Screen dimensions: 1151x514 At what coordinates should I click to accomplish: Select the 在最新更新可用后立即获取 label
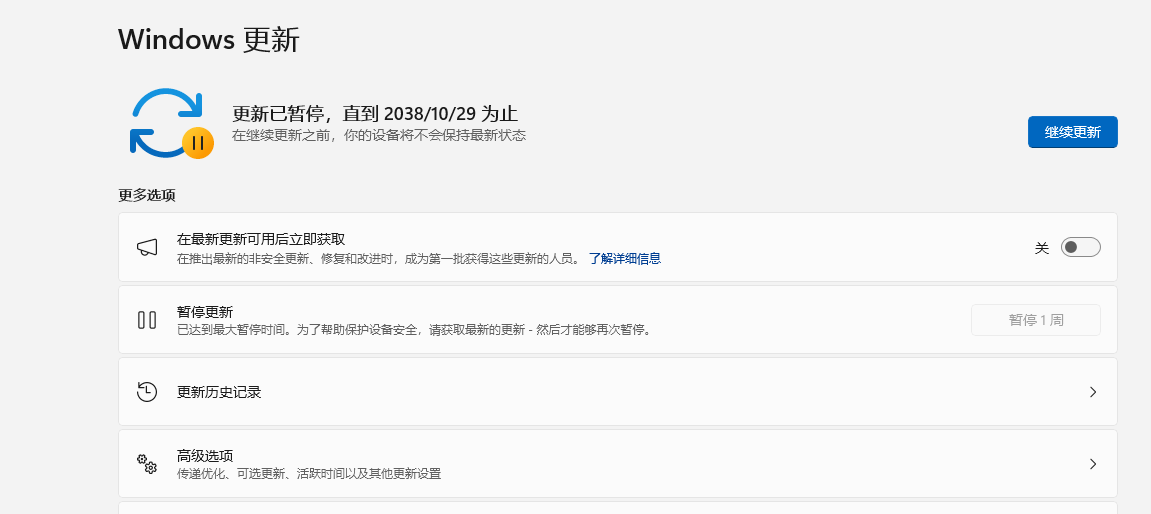(261, 239)
